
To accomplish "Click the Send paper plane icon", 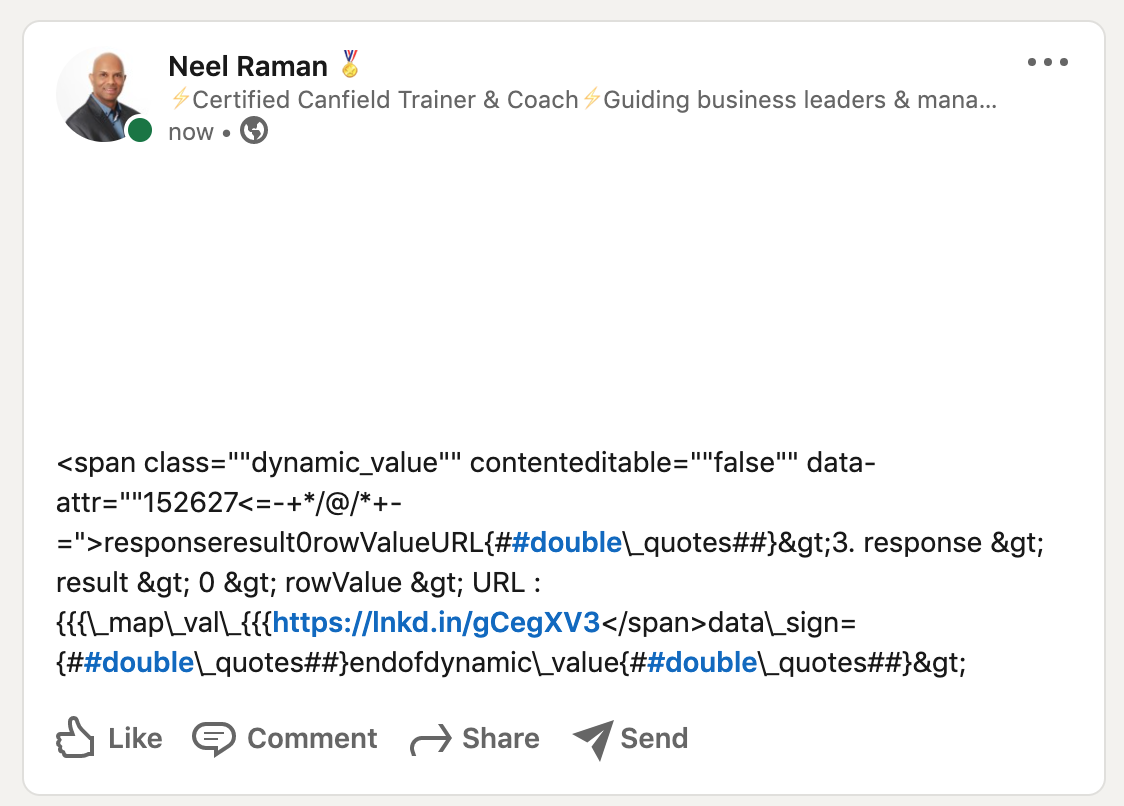I will tap(593, 739).
